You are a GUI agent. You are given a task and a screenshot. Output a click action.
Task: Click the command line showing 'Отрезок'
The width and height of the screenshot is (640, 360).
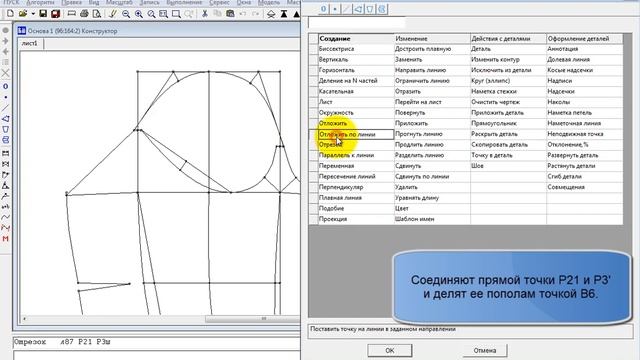click(x=157, y=342)
